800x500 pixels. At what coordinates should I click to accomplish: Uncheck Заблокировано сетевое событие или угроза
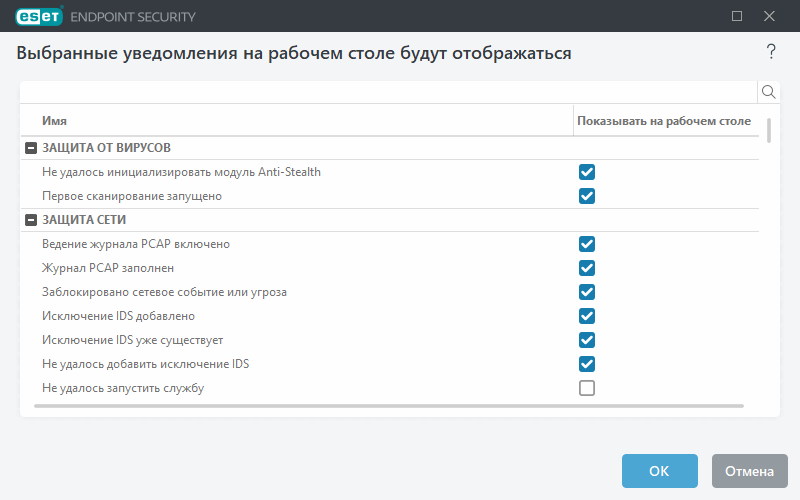coord(587,292)
